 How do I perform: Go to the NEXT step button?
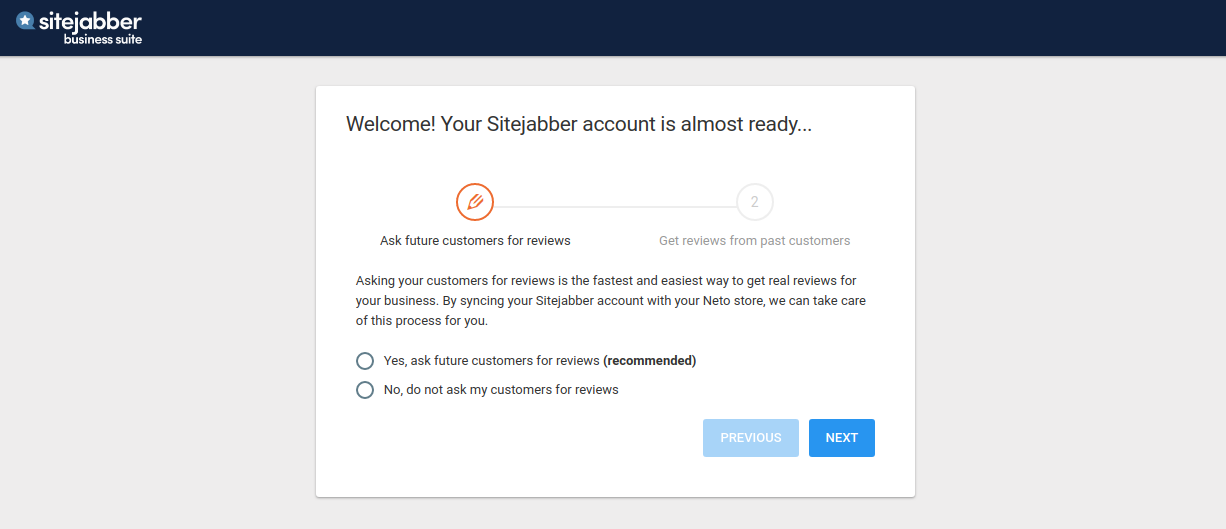(842, 438)
